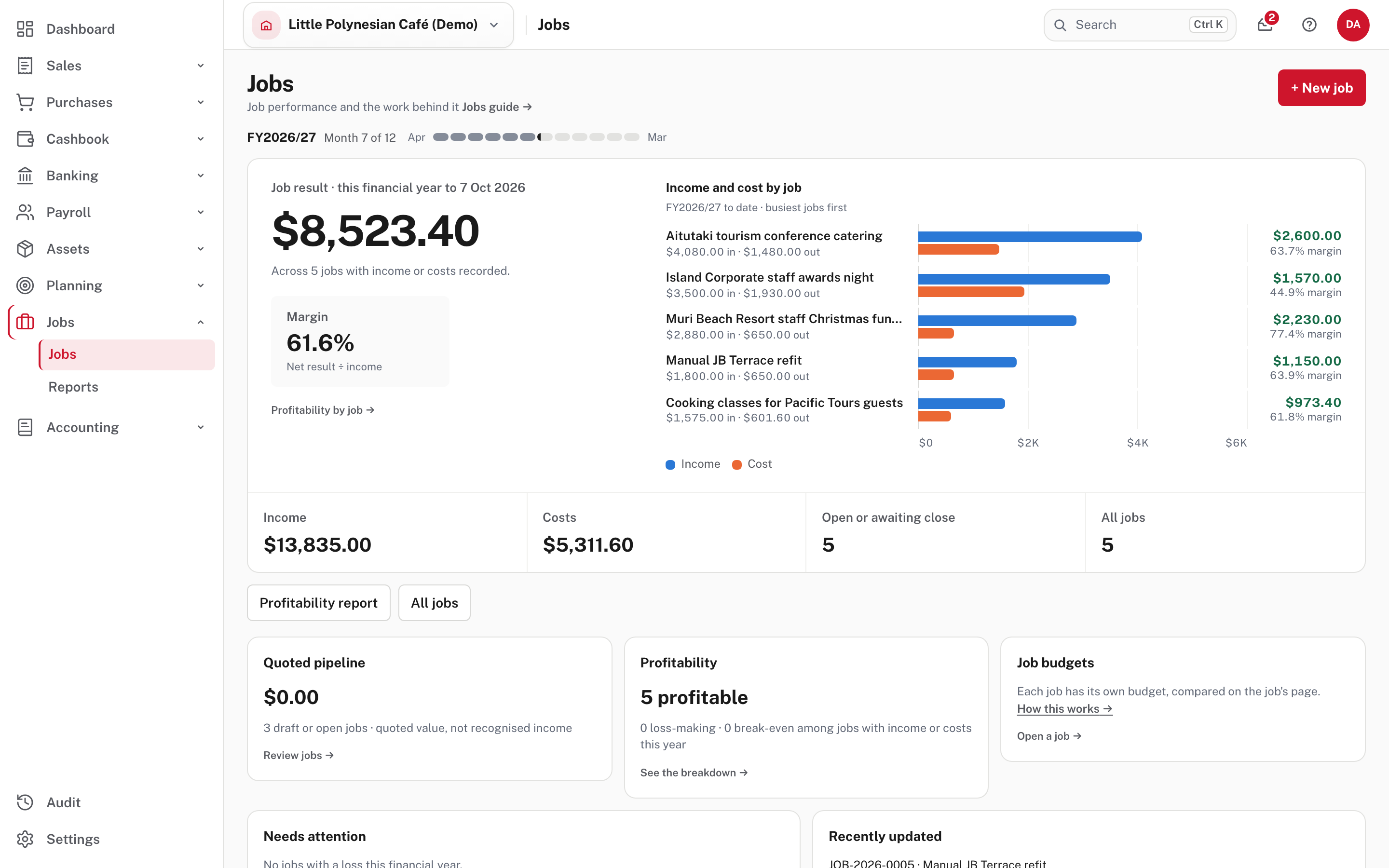This screenshot has height=868, width=1389.
Task: Expand the Cashbook menu chevron
Action: (200, 139)
